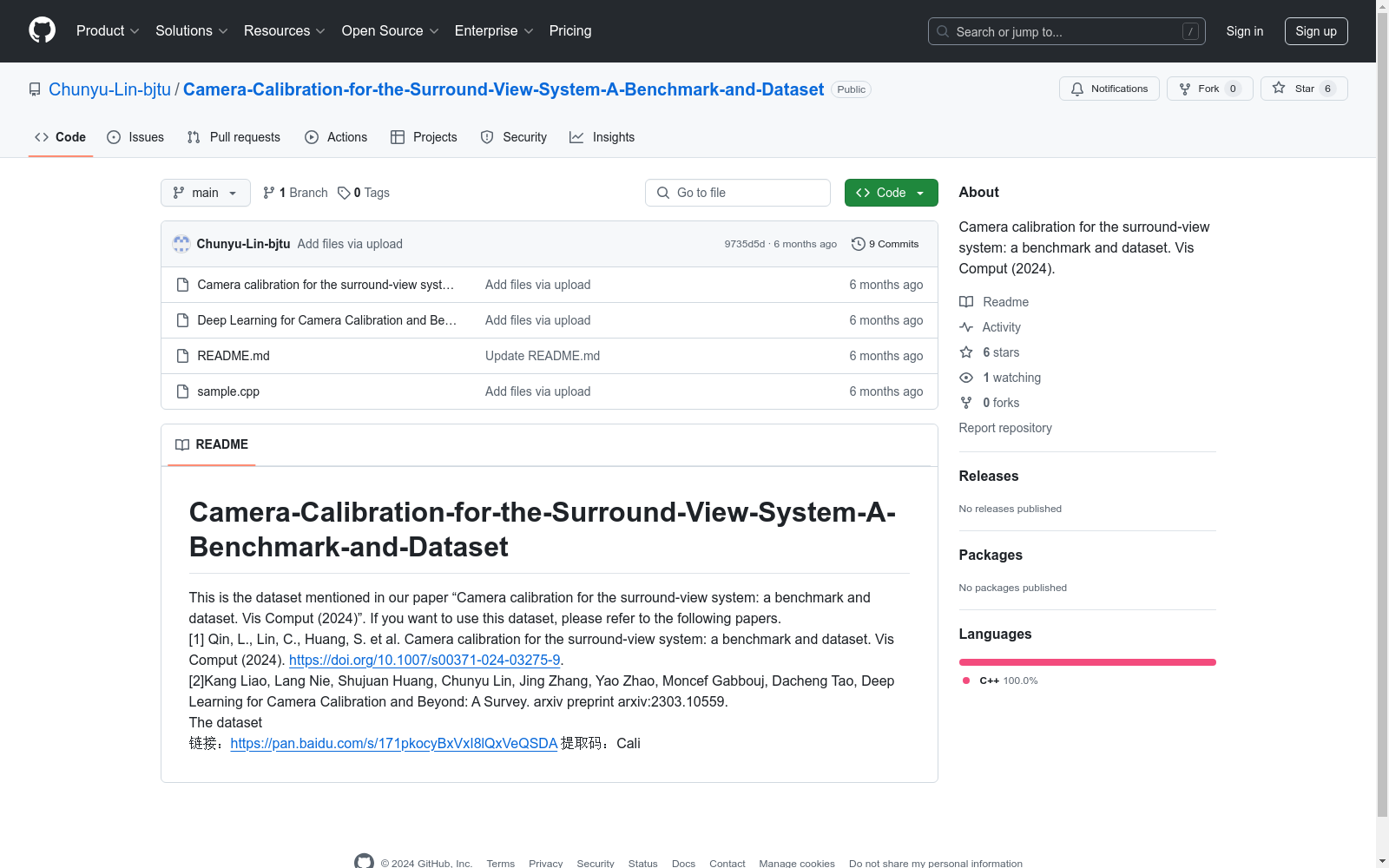Screen dimensions: 1389x868
Task: Click the Search or jump to field
Action: coord(1067,31)
